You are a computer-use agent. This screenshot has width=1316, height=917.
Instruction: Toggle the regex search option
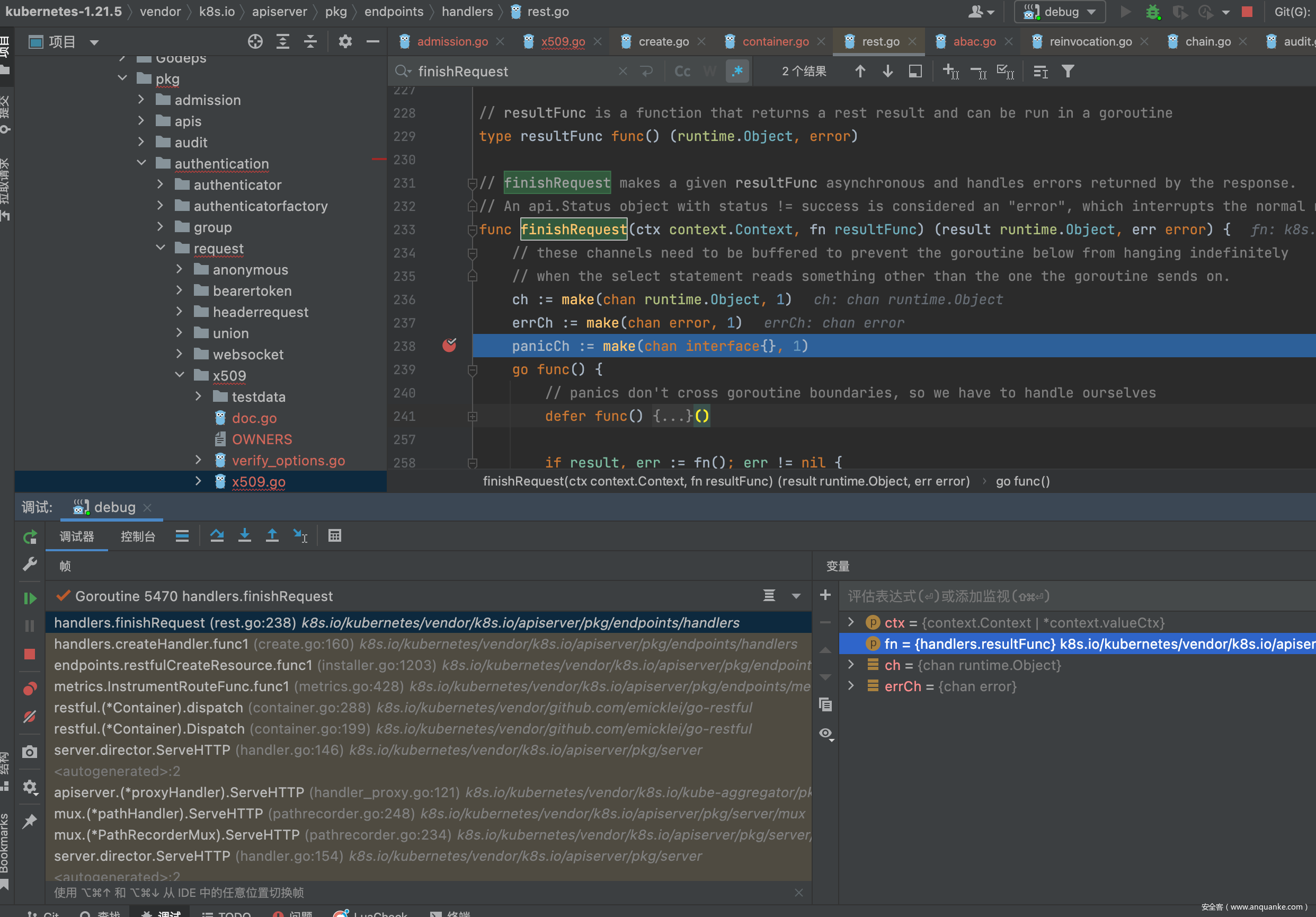737,72
